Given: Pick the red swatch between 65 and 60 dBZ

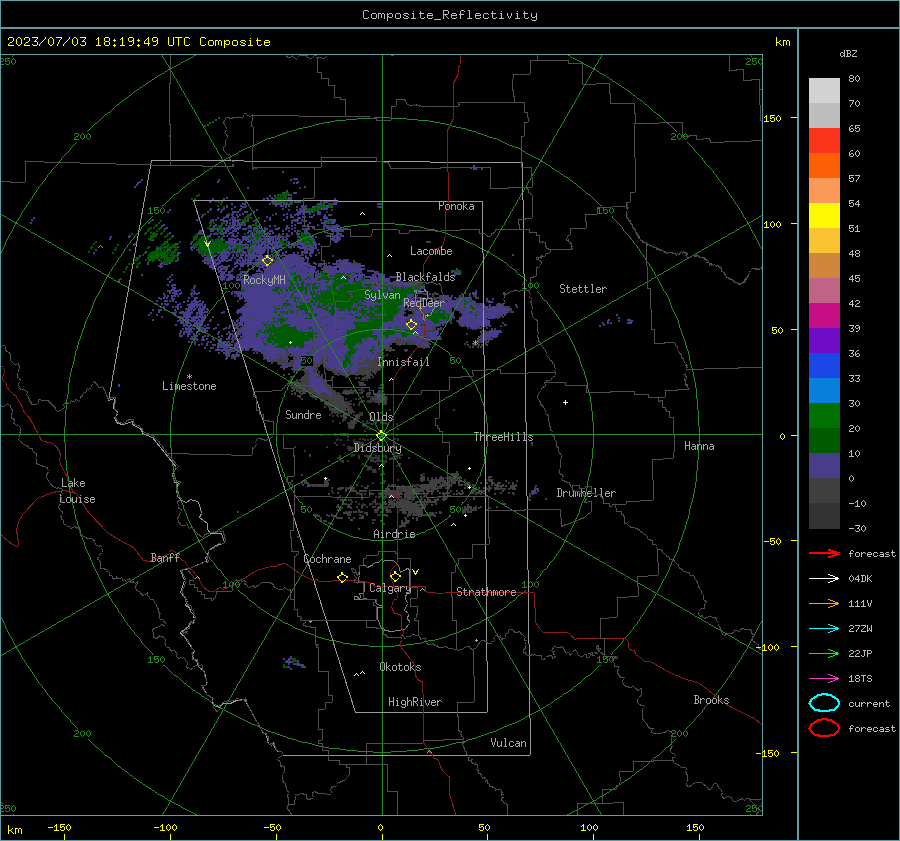Looking at the screenshot, I should 824,141.
